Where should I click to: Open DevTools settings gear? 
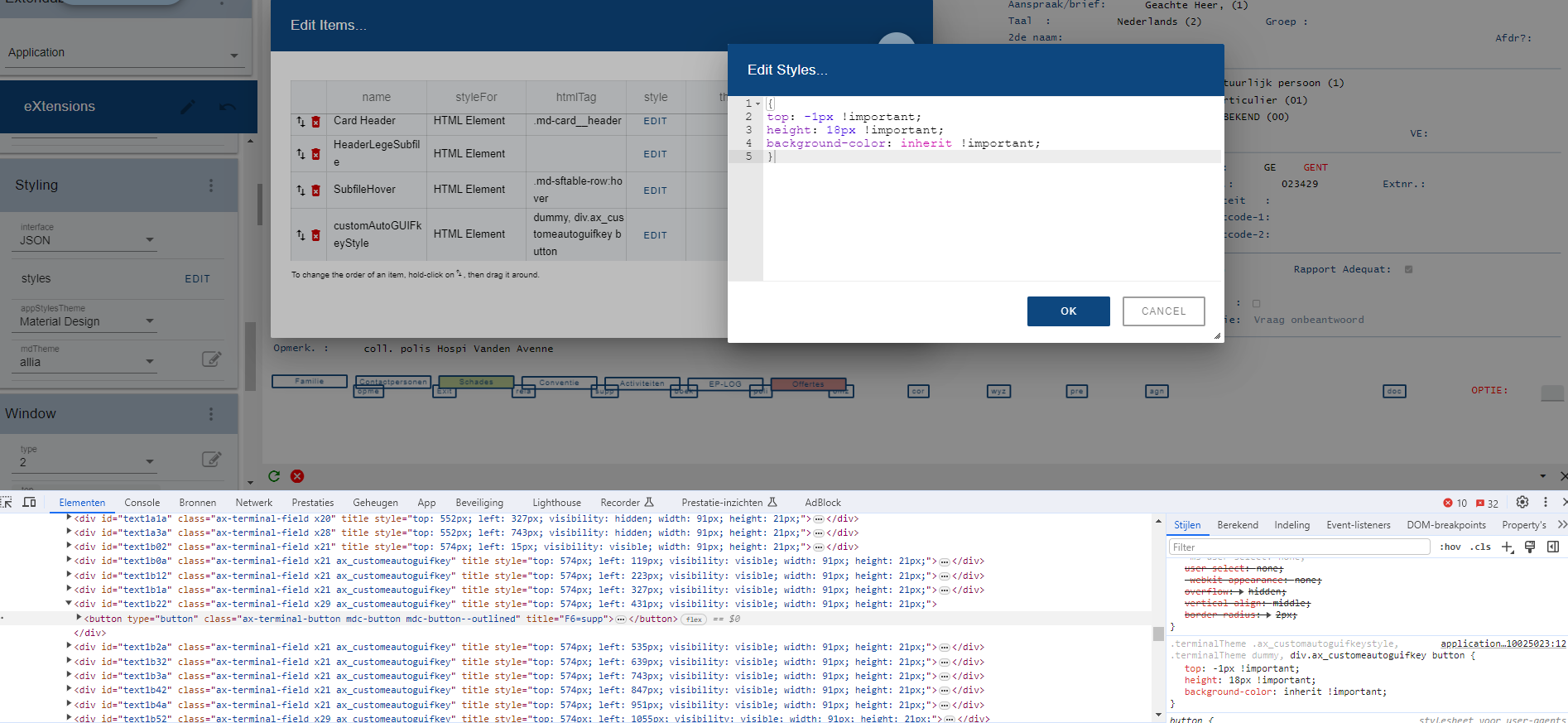(x=1522, y=502)
